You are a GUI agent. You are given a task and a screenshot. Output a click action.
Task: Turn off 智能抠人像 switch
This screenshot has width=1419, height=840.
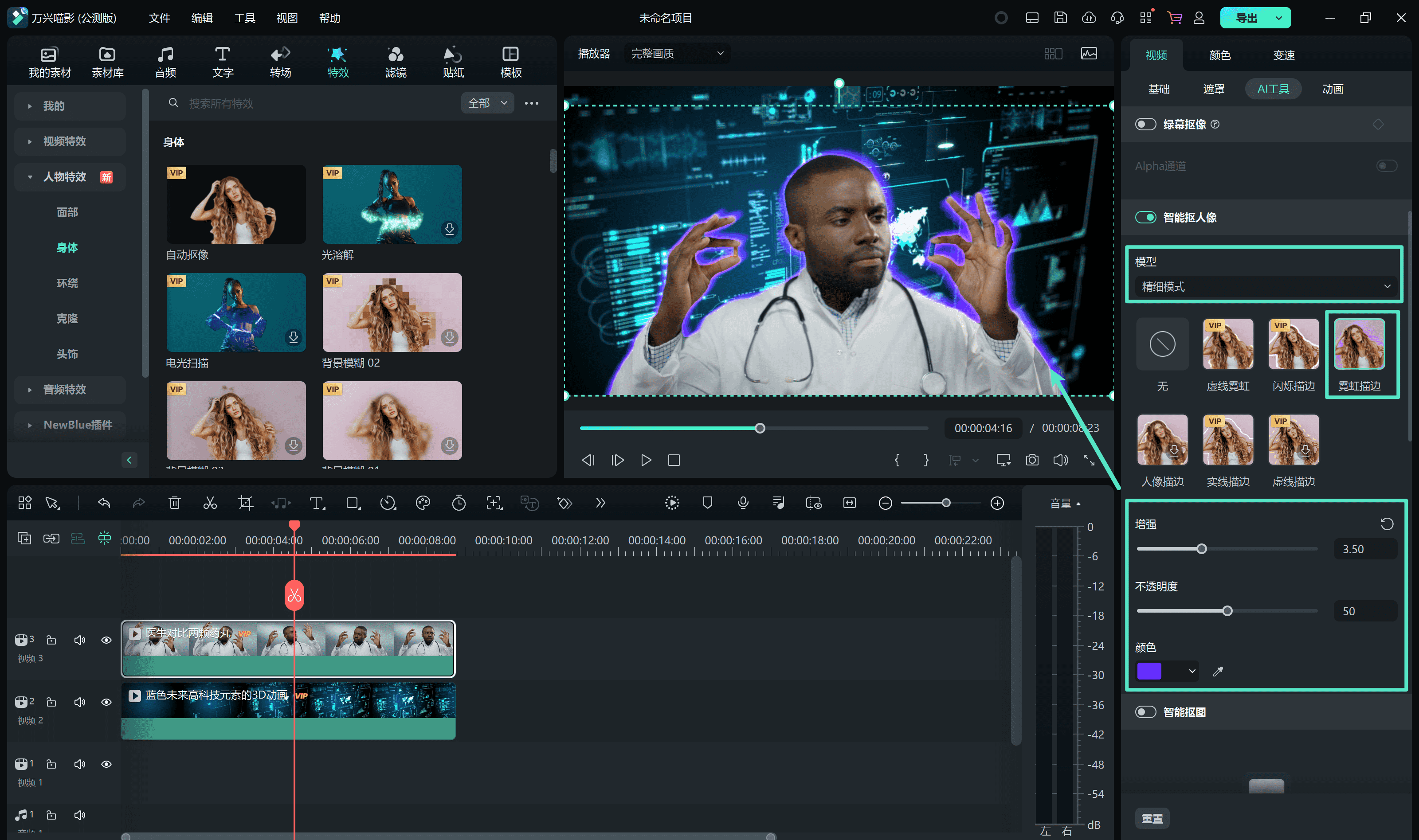tap(1145, 217)
